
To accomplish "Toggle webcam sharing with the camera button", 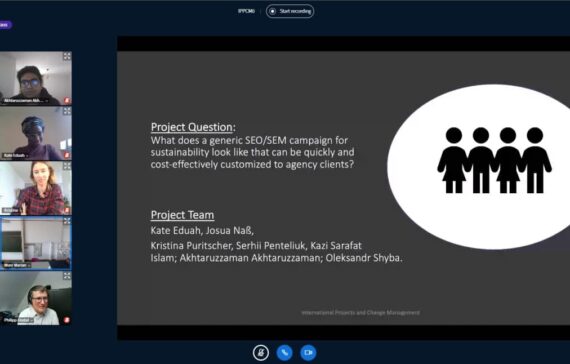I will tap(308, 352).
